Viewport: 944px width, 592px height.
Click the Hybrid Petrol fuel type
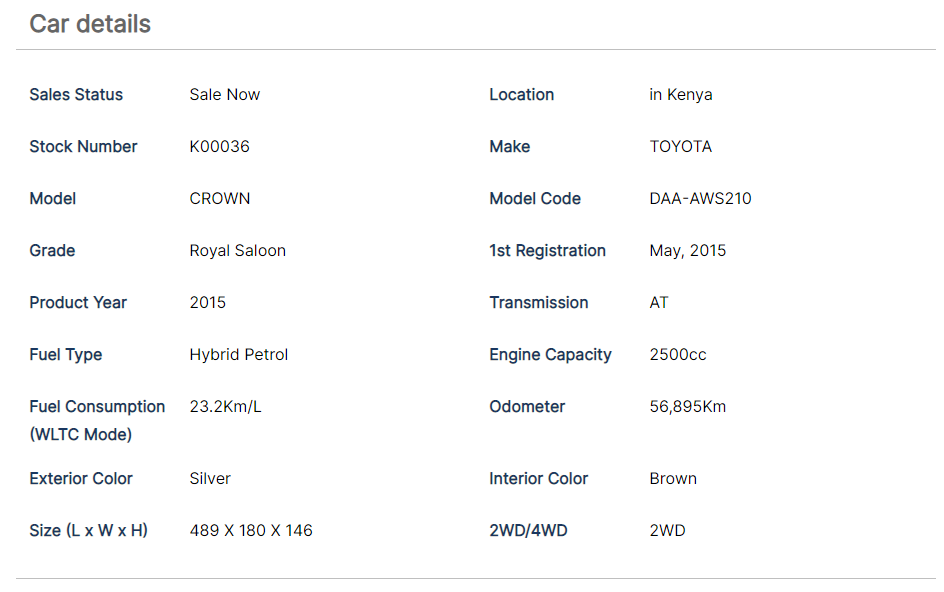tap(238, 355)
